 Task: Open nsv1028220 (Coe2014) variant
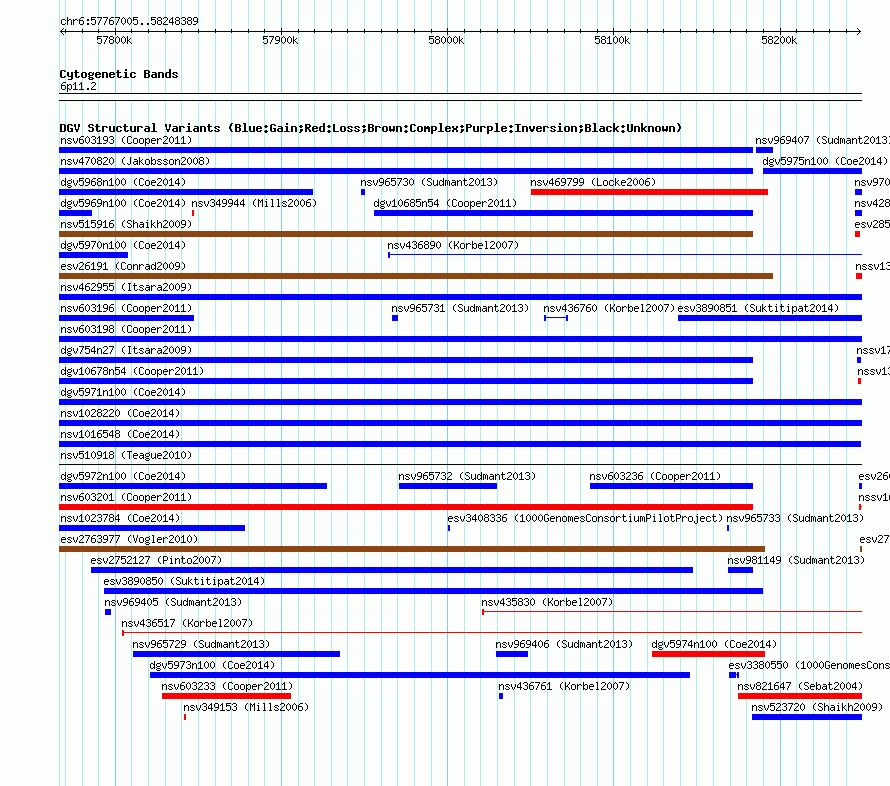[x=460, y=423]
